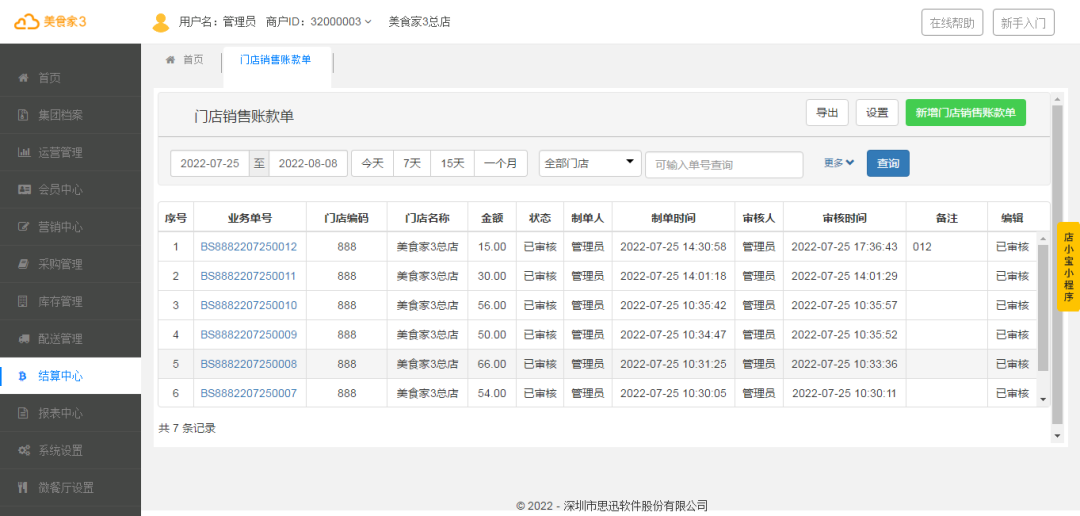Open the 集团档案 sidebar icon
1080x516 pixels.
23,115
